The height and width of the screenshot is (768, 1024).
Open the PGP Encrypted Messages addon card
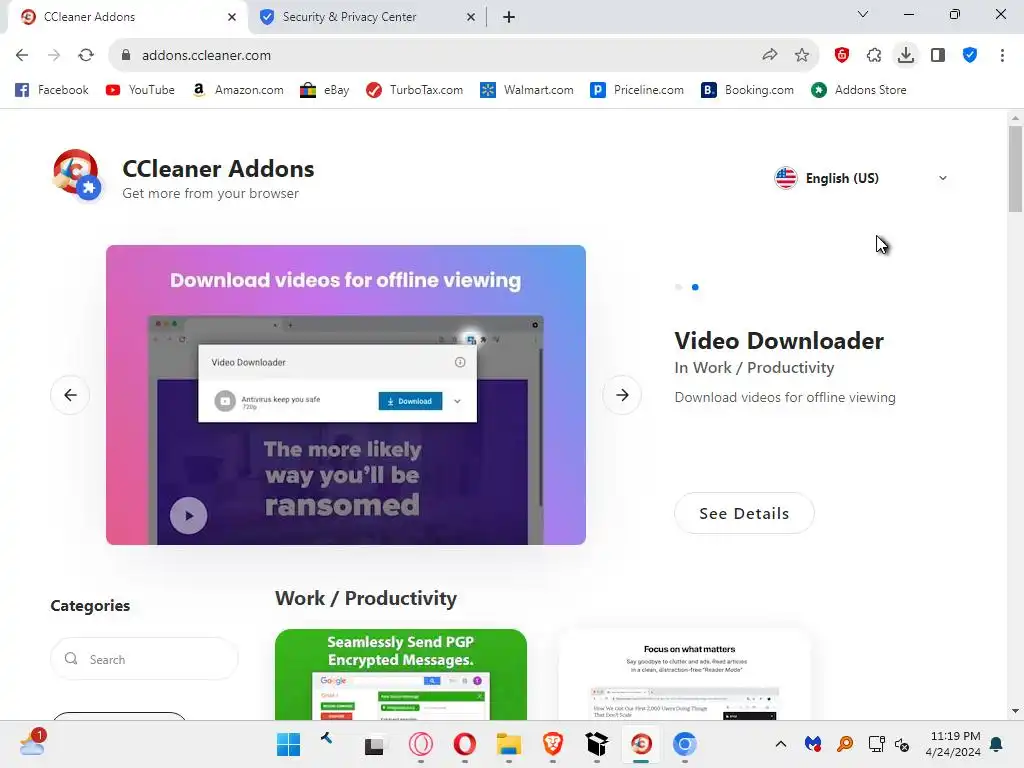[x=400, y=675]
